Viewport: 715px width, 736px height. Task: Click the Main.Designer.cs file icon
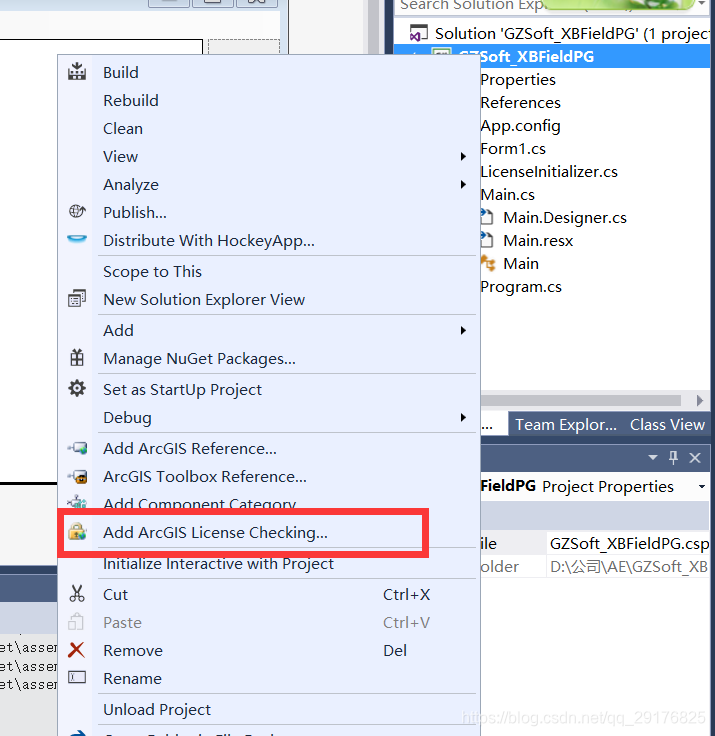click(x=487, y=217)
